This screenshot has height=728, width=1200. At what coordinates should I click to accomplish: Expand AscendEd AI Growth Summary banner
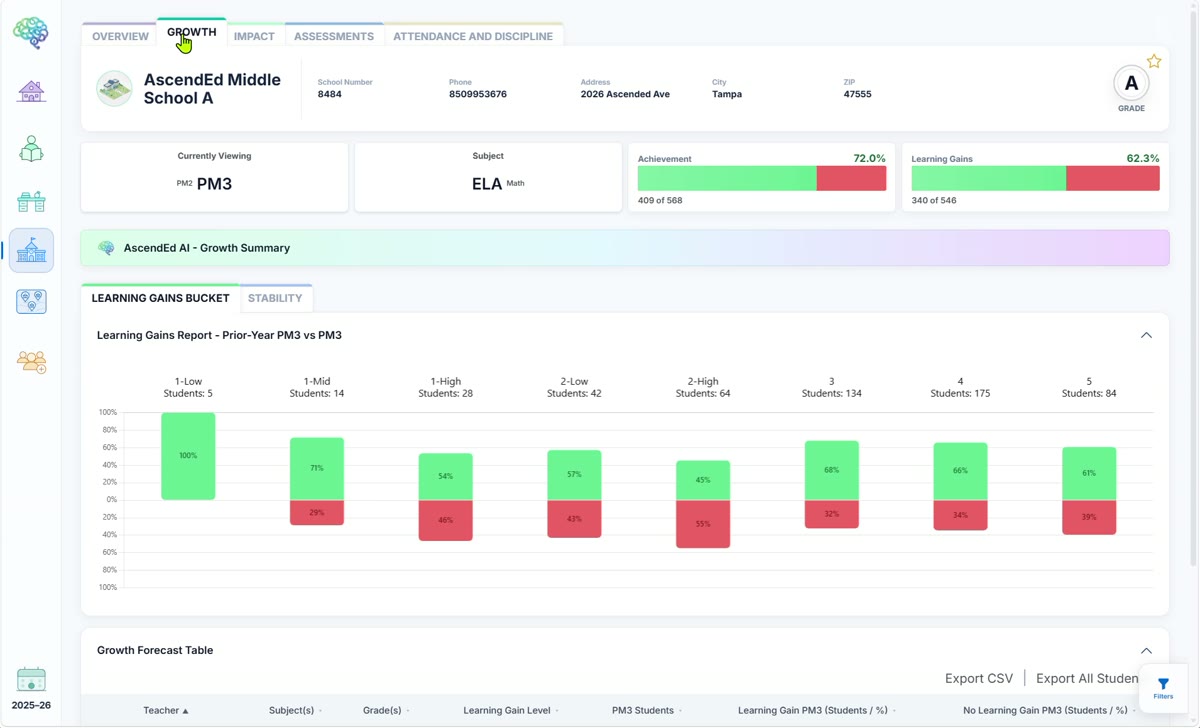625,248
